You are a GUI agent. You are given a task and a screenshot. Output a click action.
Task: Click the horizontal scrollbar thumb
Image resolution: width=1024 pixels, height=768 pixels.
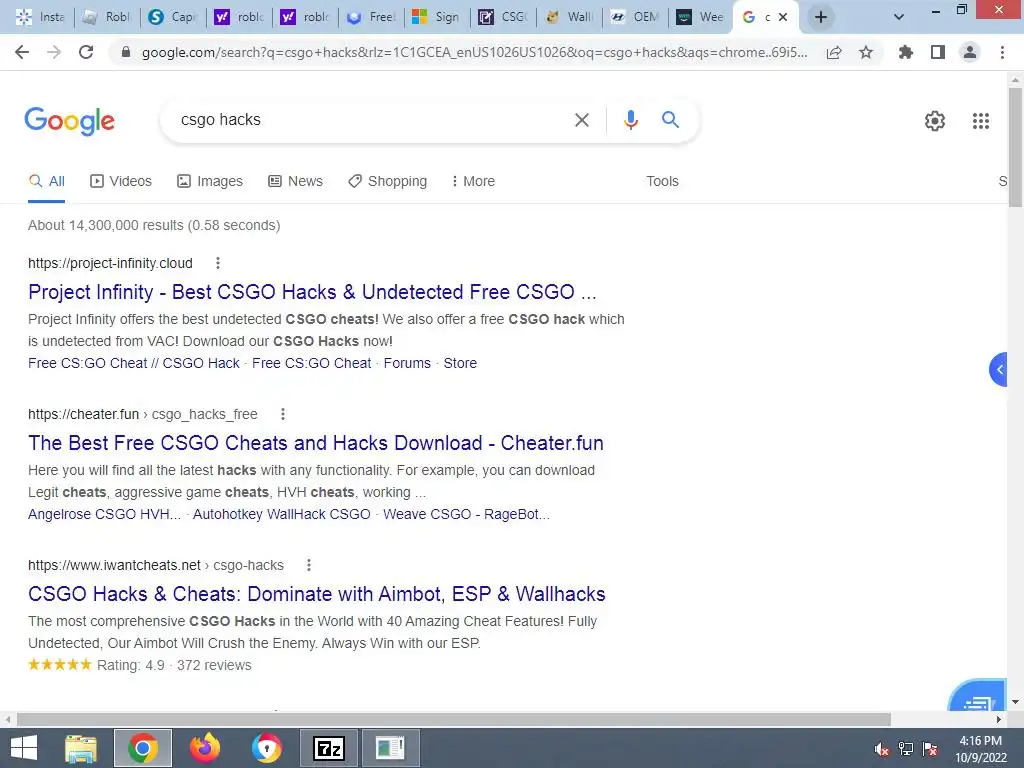pos(453,719)
